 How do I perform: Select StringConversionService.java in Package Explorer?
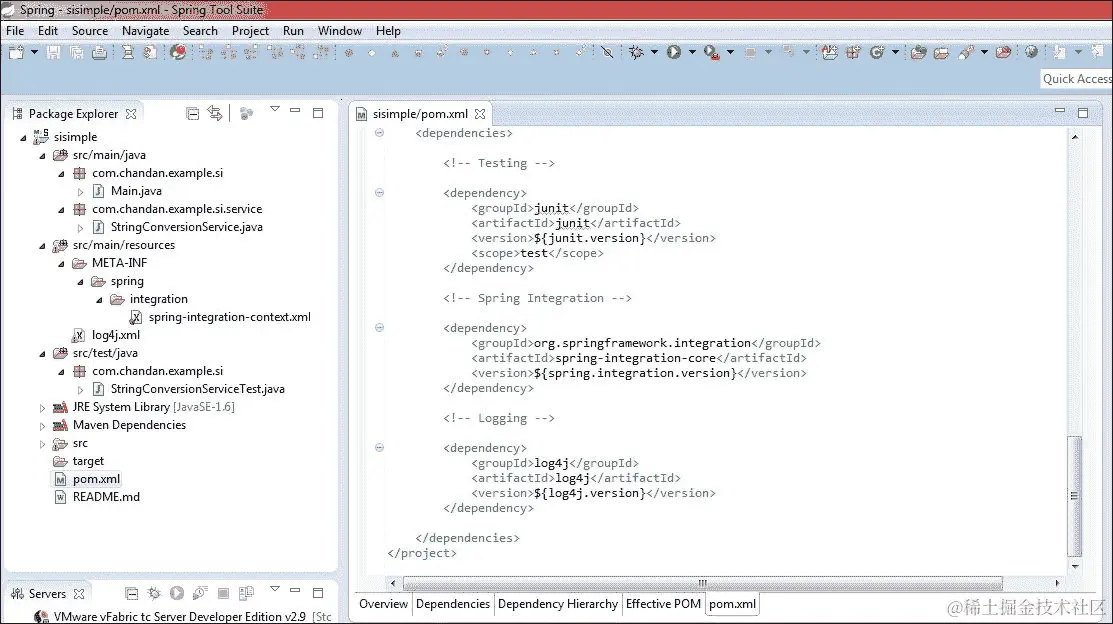(x=187, y=227)
